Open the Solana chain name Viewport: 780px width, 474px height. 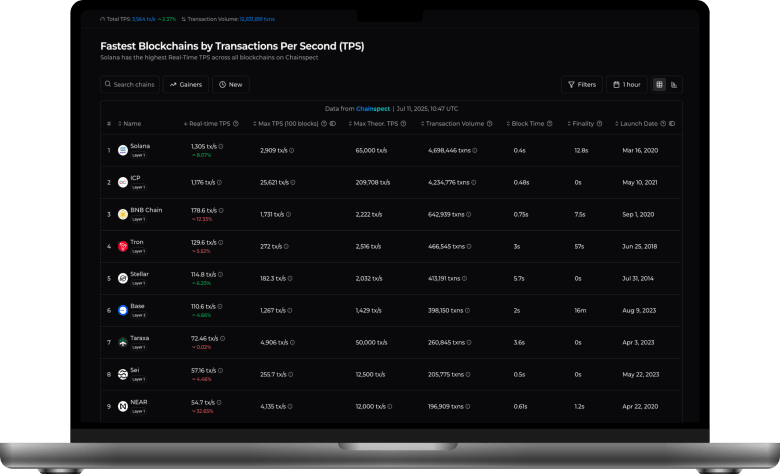pyautogui.click(x=140, y=146)
